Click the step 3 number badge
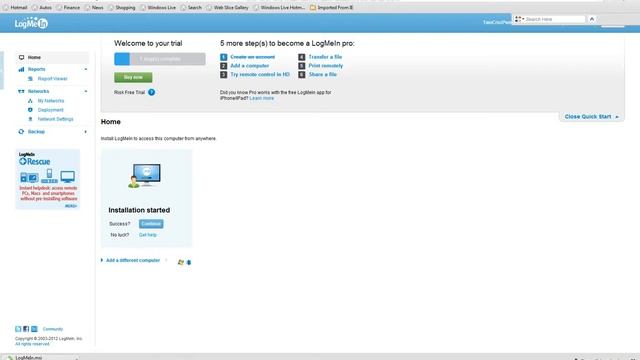This screenshot has width=640, height=360. (223, 75)
